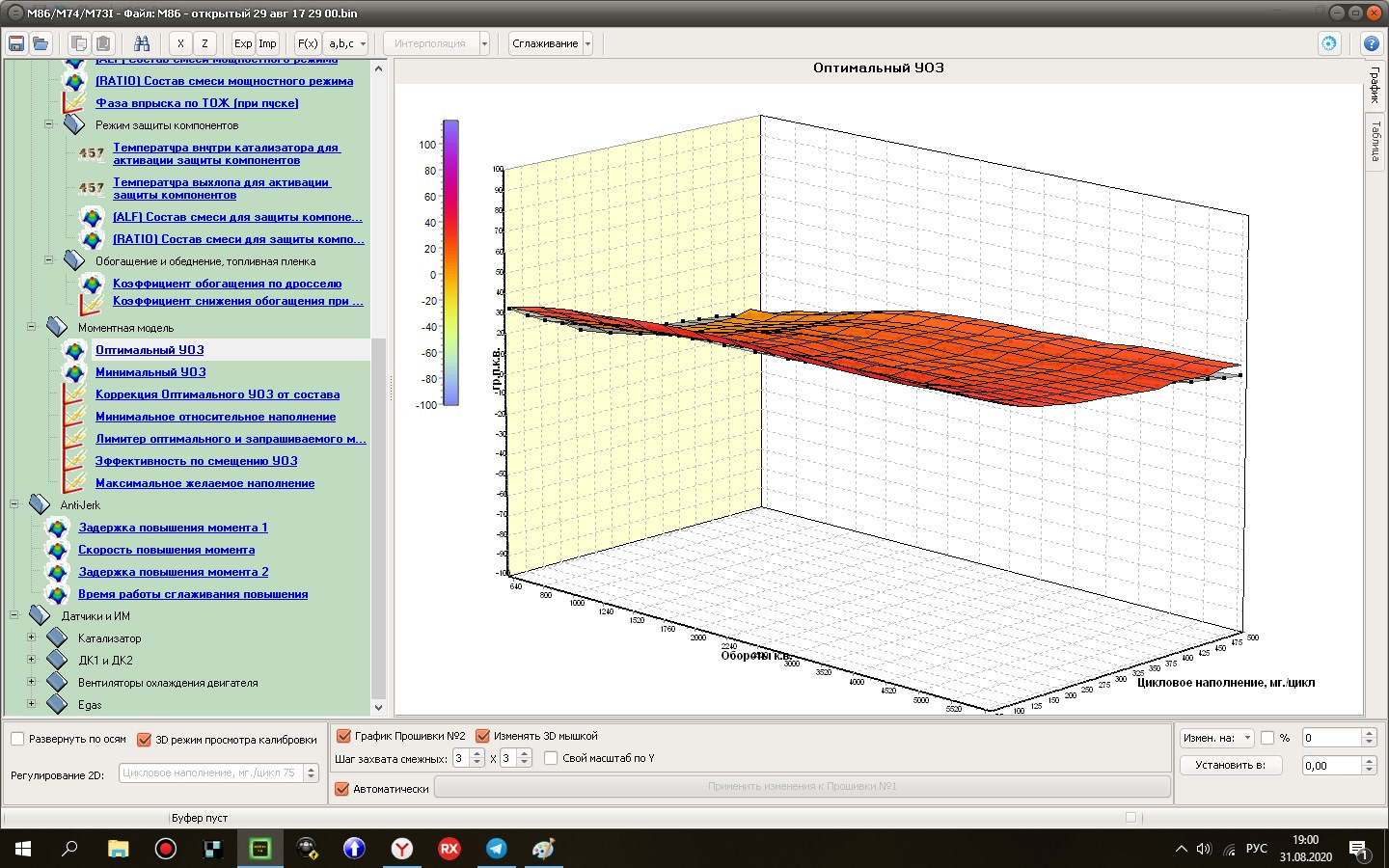
Task: Expand the Egas node
Action: click(32, 704)
